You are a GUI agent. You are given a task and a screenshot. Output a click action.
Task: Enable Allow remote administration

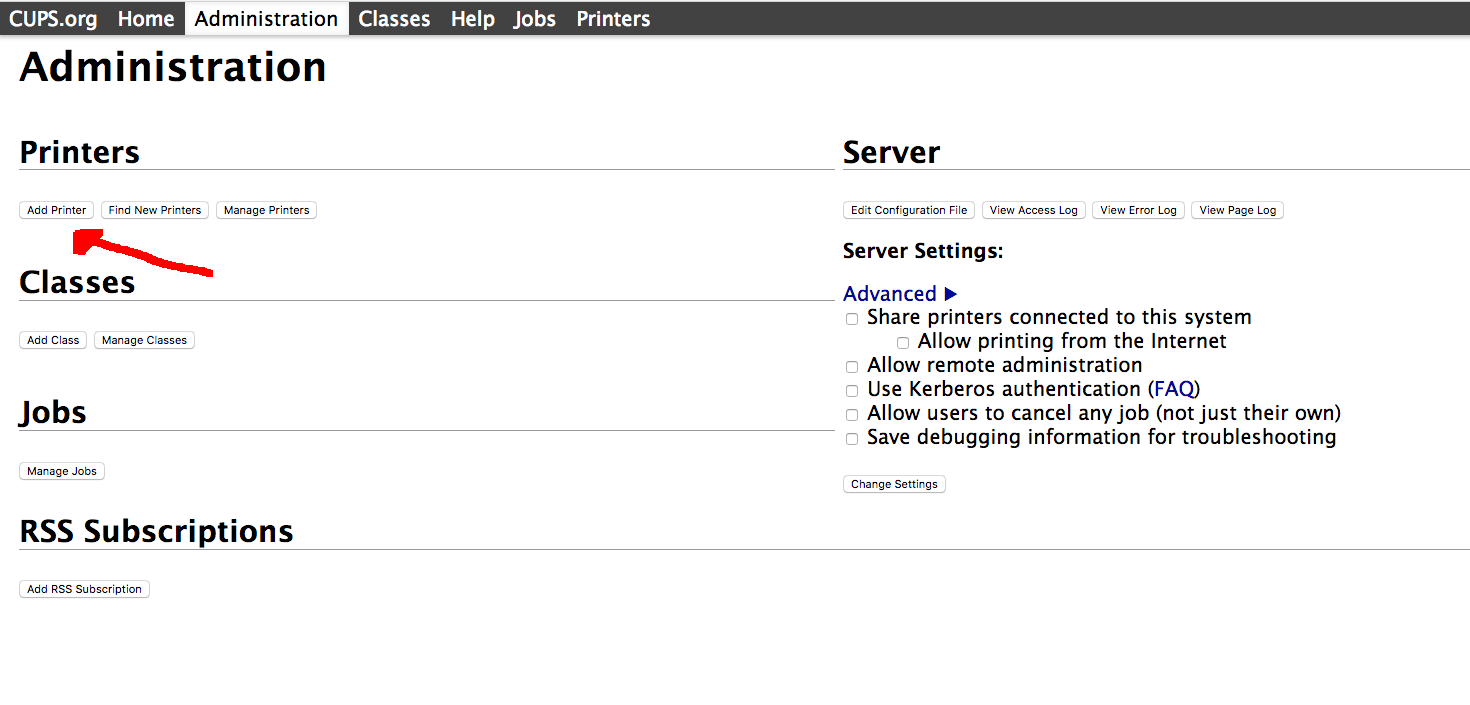[x=851, y=366]
